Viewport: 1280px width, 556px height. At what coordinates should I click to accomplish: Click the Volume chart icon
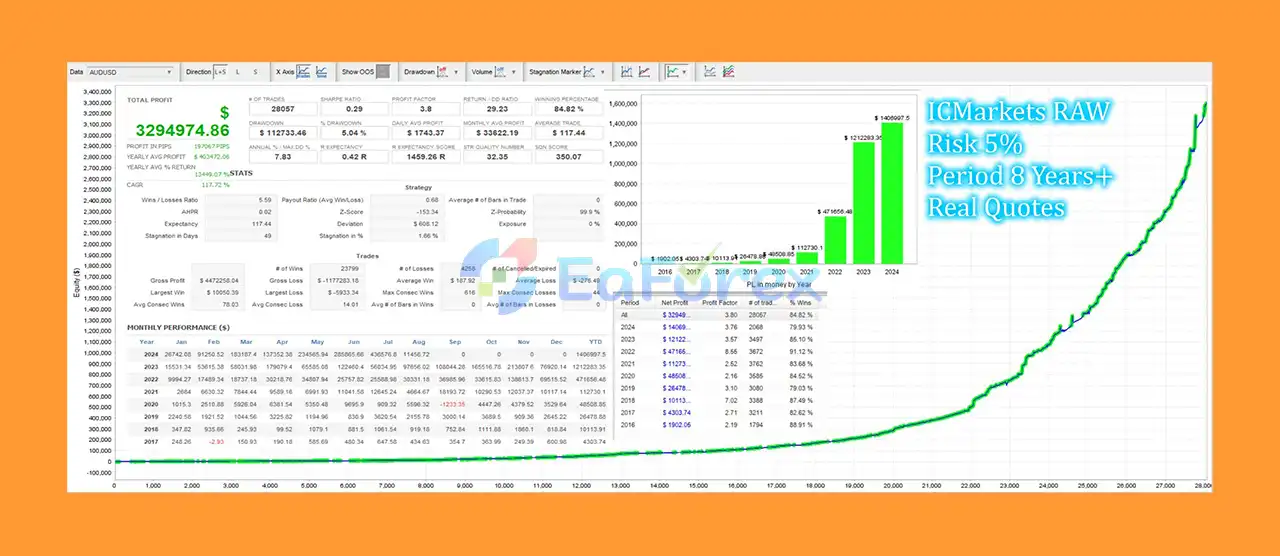coord(503,72)
